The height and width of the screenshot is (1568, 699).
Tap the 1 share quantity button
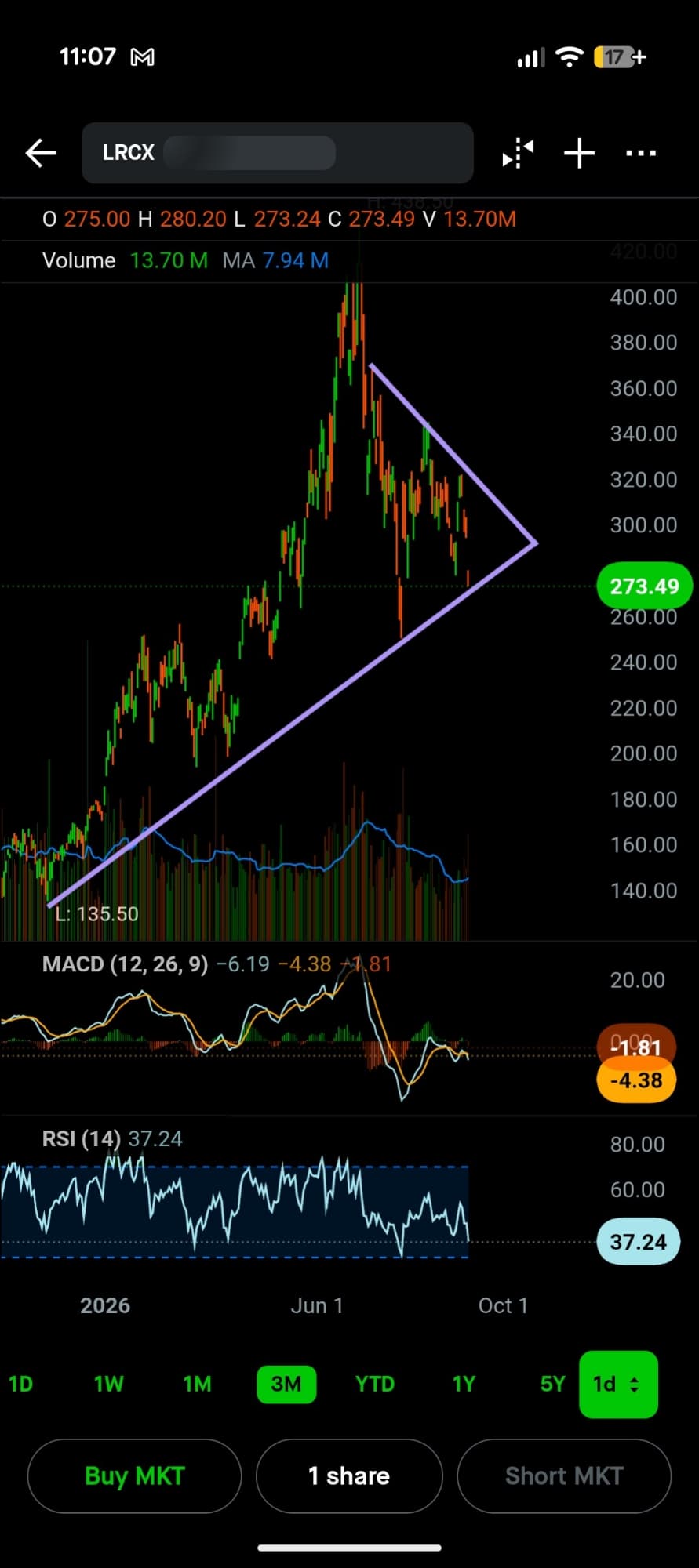click(x=349, y=1476)
